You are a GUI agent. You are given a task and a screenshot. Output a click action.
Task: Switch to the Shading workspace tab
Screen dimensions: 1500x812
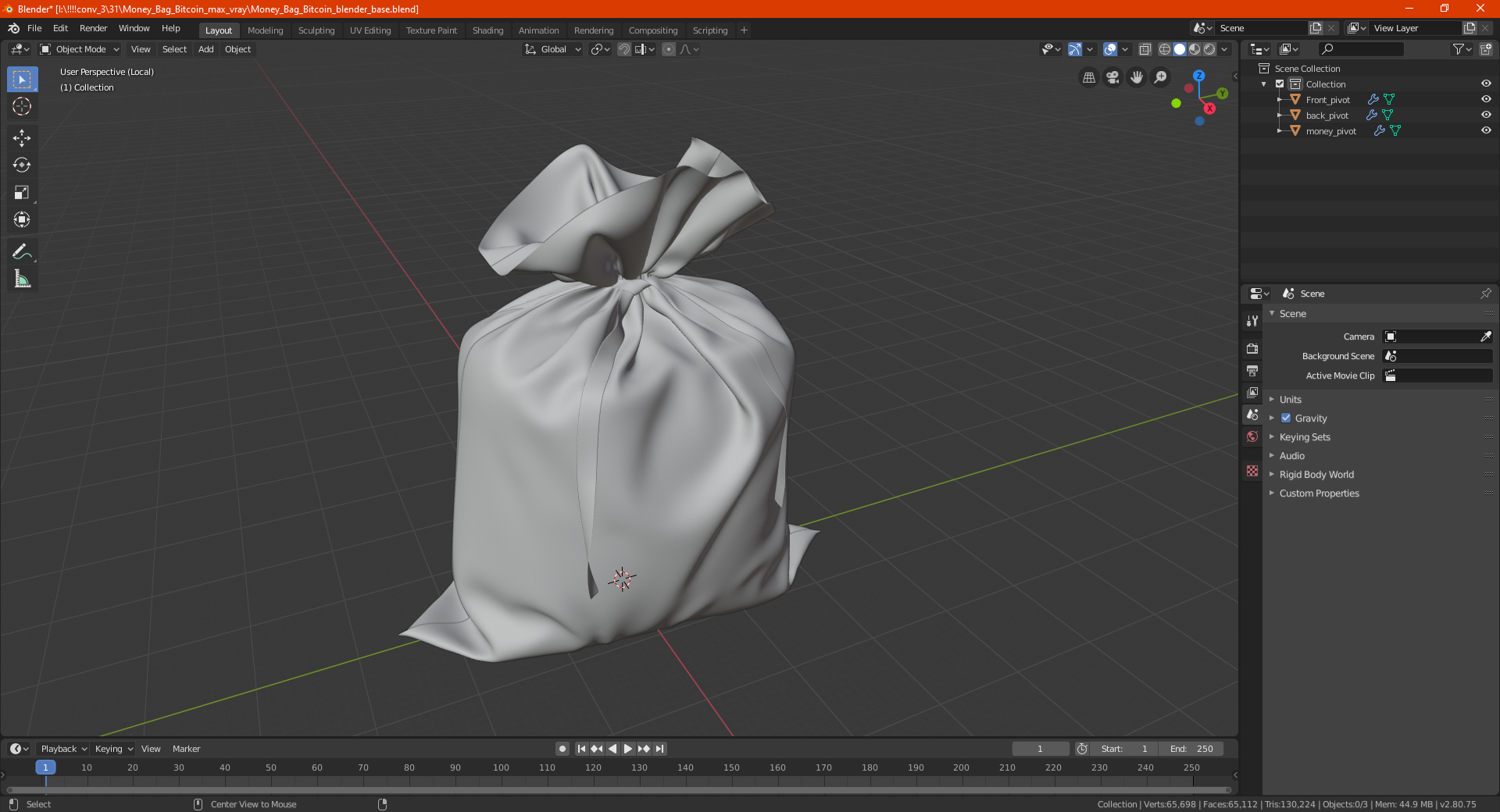pyautogui.click(x=487, y=30)
